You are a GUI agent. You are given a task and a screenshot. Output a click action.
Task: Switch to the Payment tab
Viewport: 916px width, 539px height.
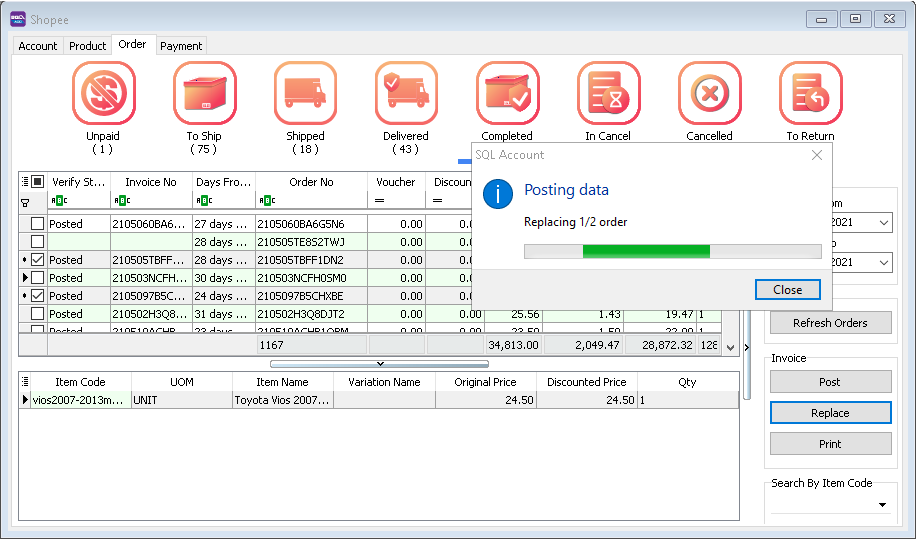point(181,46)
